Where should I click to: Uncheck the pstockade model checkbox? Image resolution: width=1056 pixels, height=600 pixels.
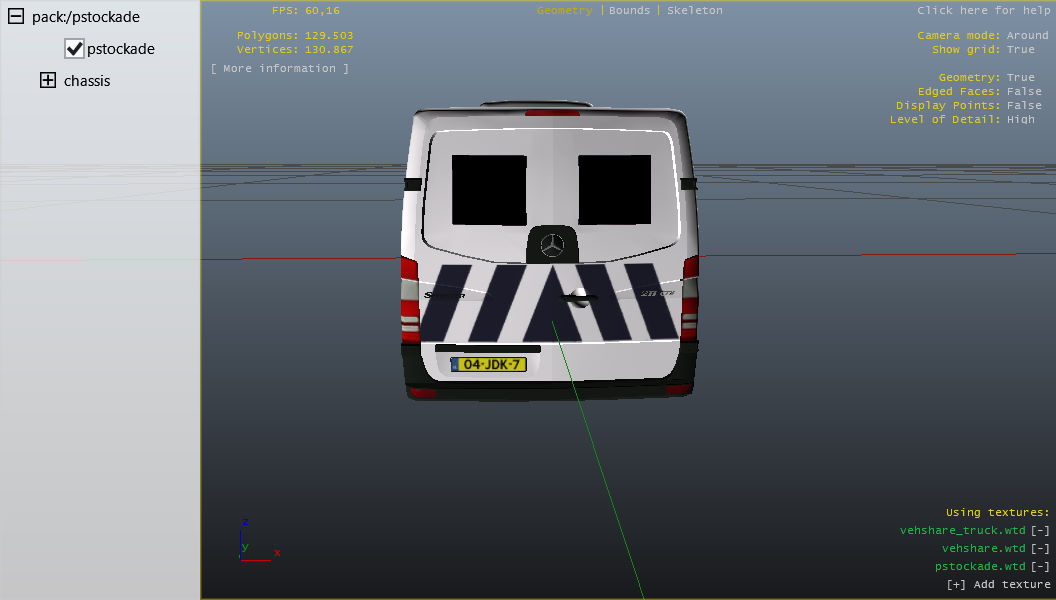click(x=74, y=49)
